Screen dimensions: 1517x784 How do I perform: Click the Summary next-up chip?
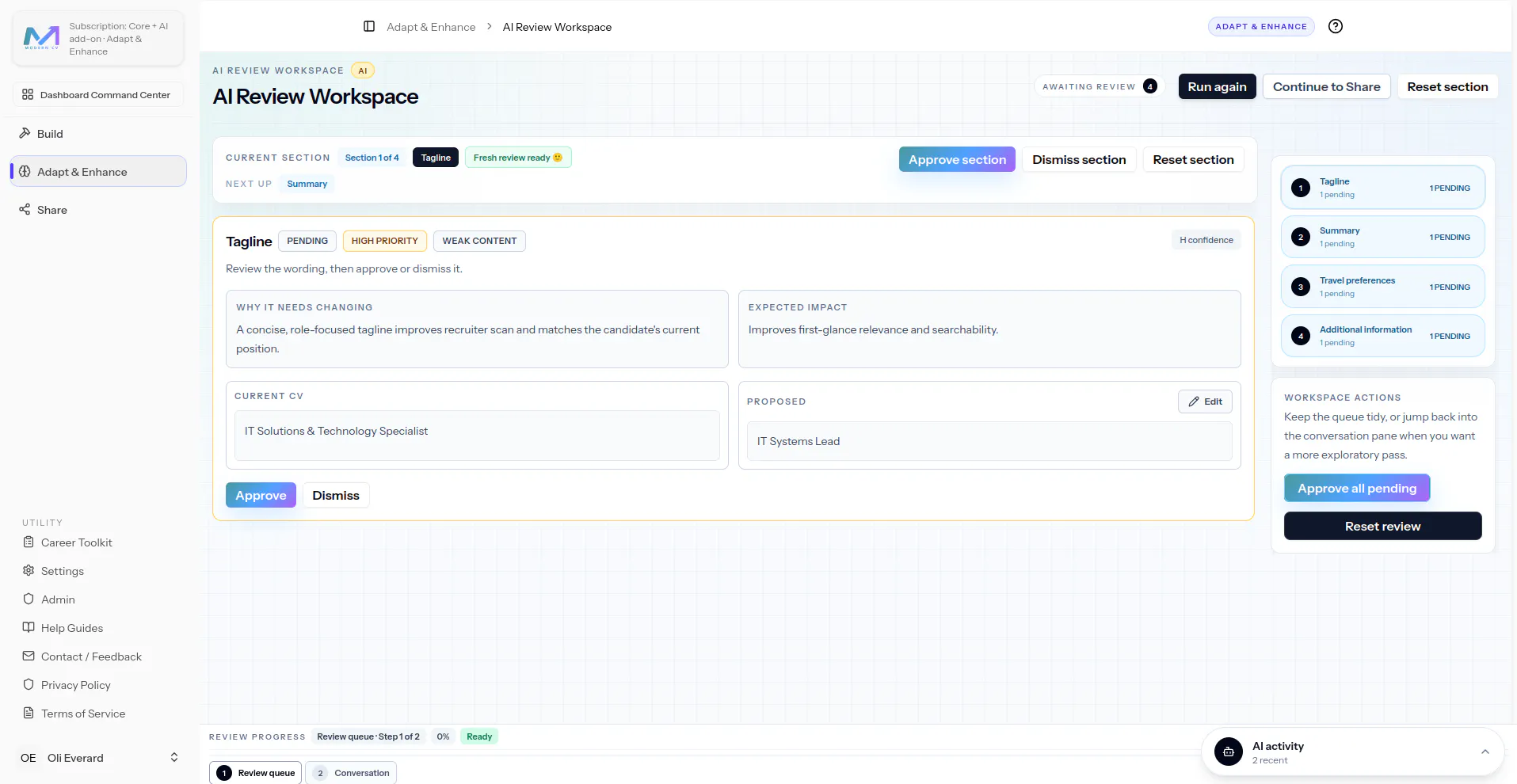point(307,184)
